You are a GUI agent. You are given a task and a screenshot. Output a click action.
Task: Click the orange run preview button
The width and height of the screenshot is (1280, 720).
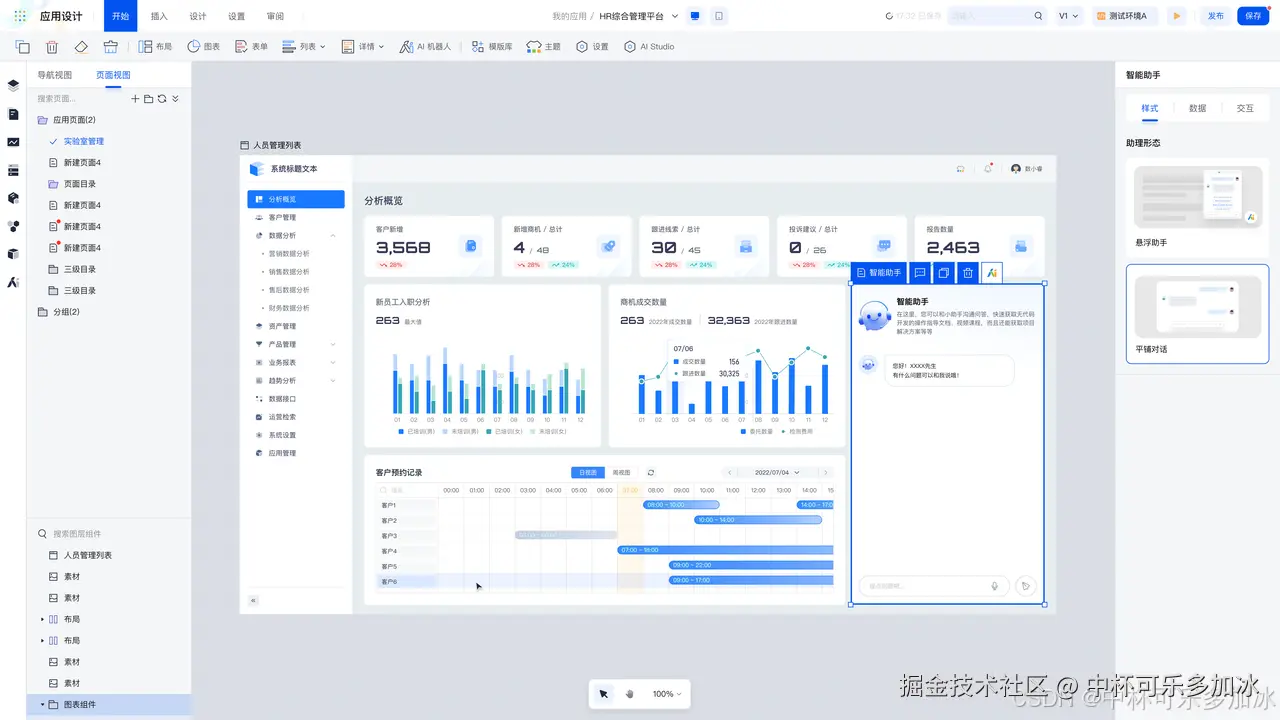[x=1177, y=16]
